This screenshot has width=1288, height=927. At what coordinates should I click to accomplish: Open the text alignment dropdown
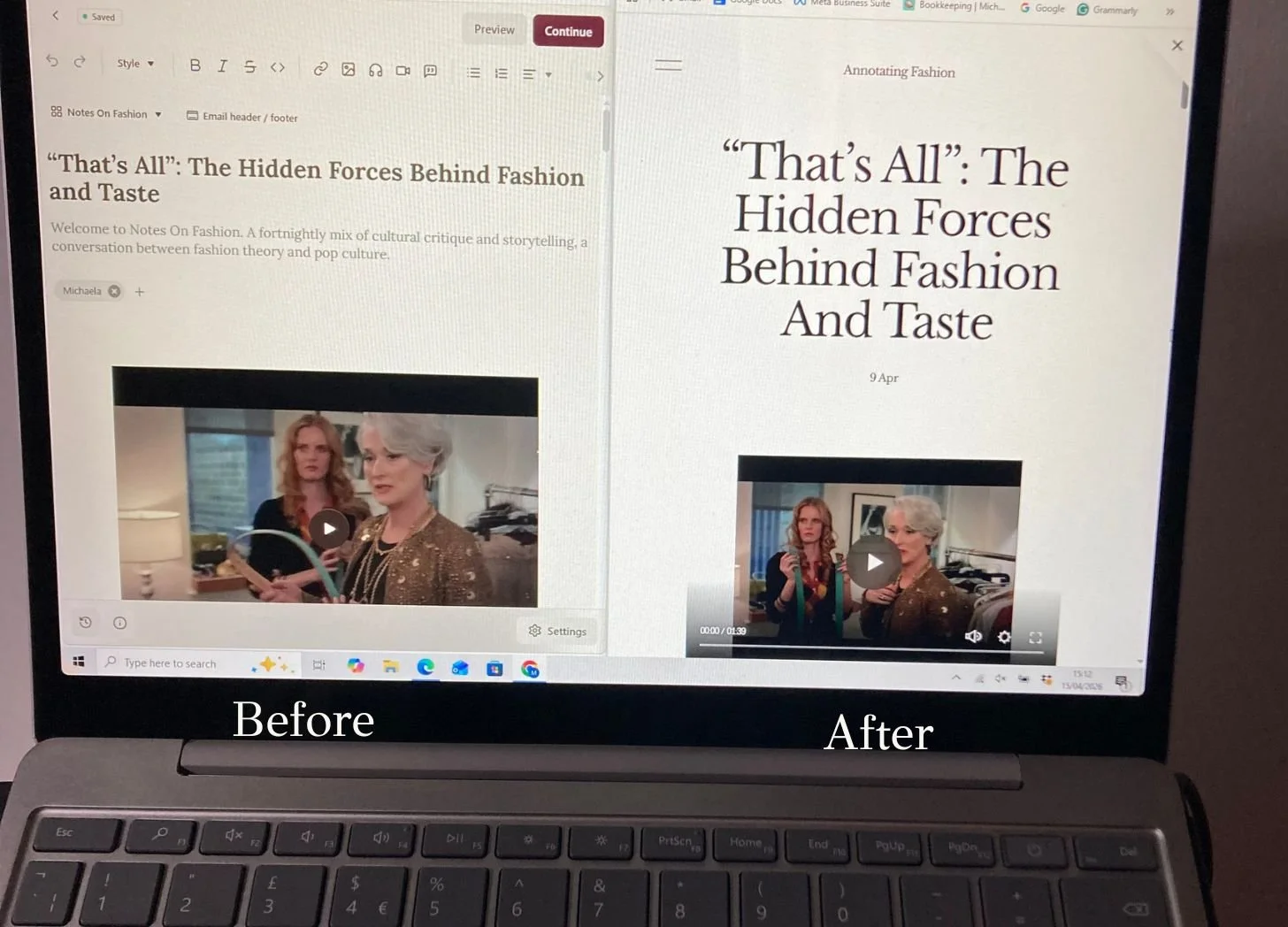536,74
